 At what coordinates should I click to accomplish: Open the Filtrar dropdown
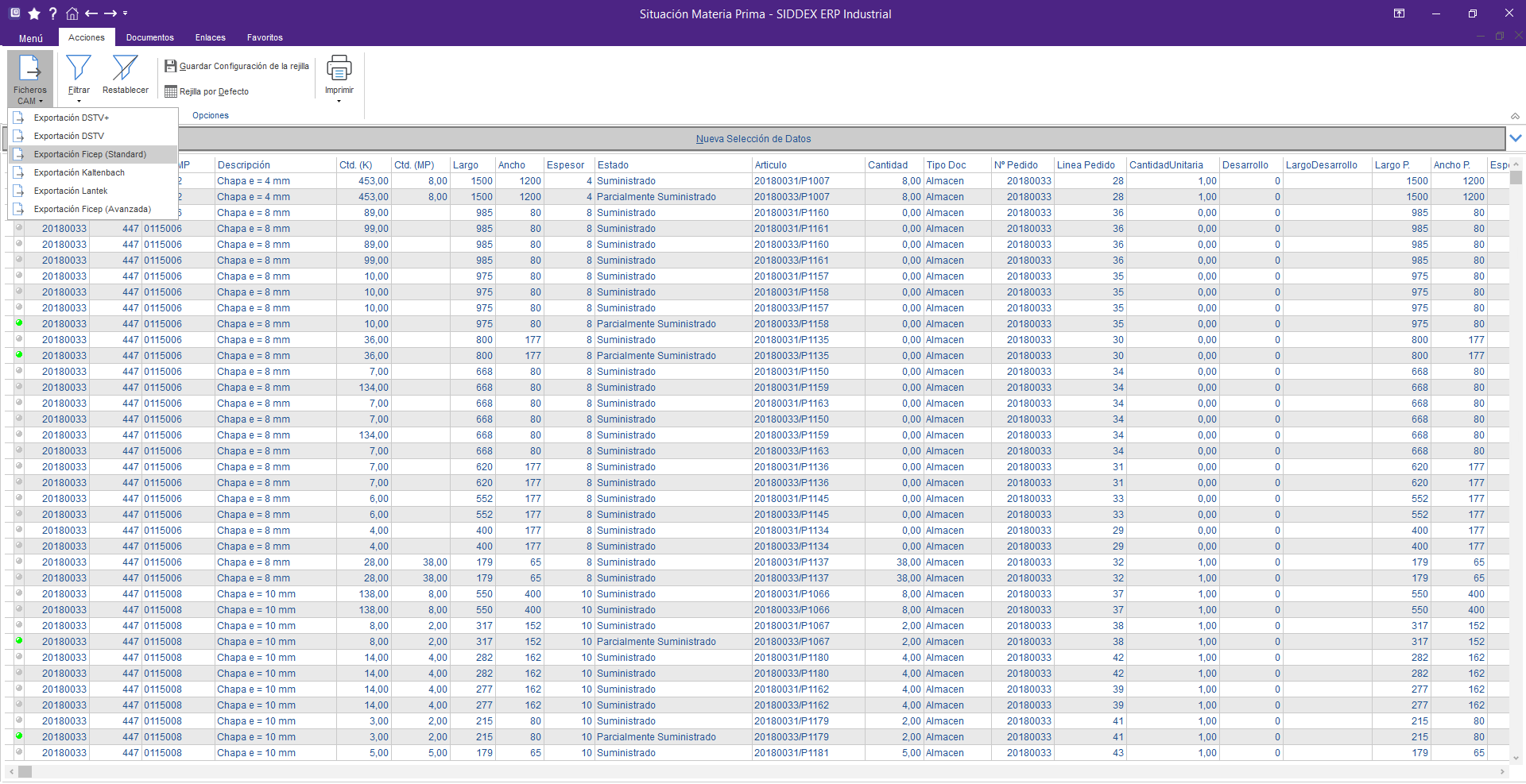coord(79,101)
